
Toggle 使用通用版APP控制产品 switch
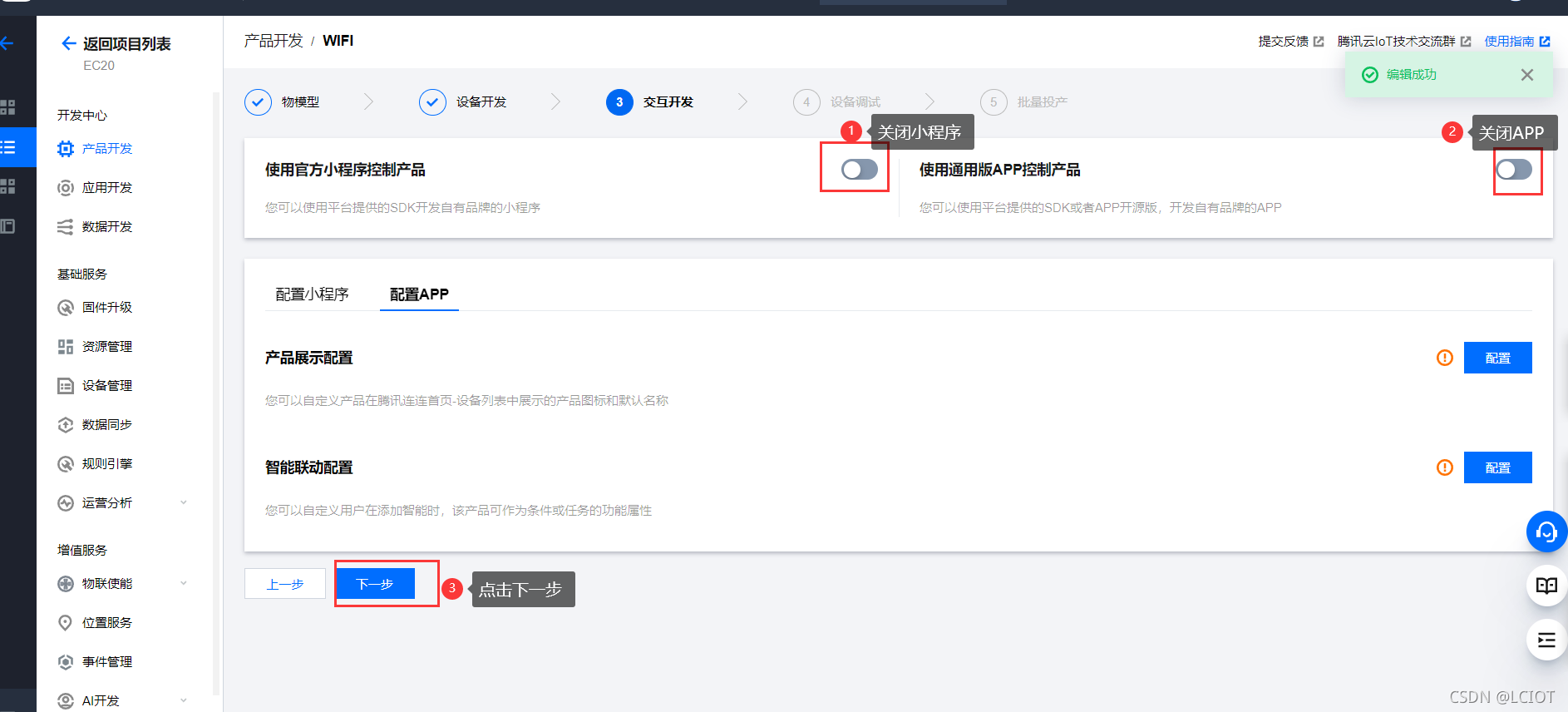(1514, 170)
